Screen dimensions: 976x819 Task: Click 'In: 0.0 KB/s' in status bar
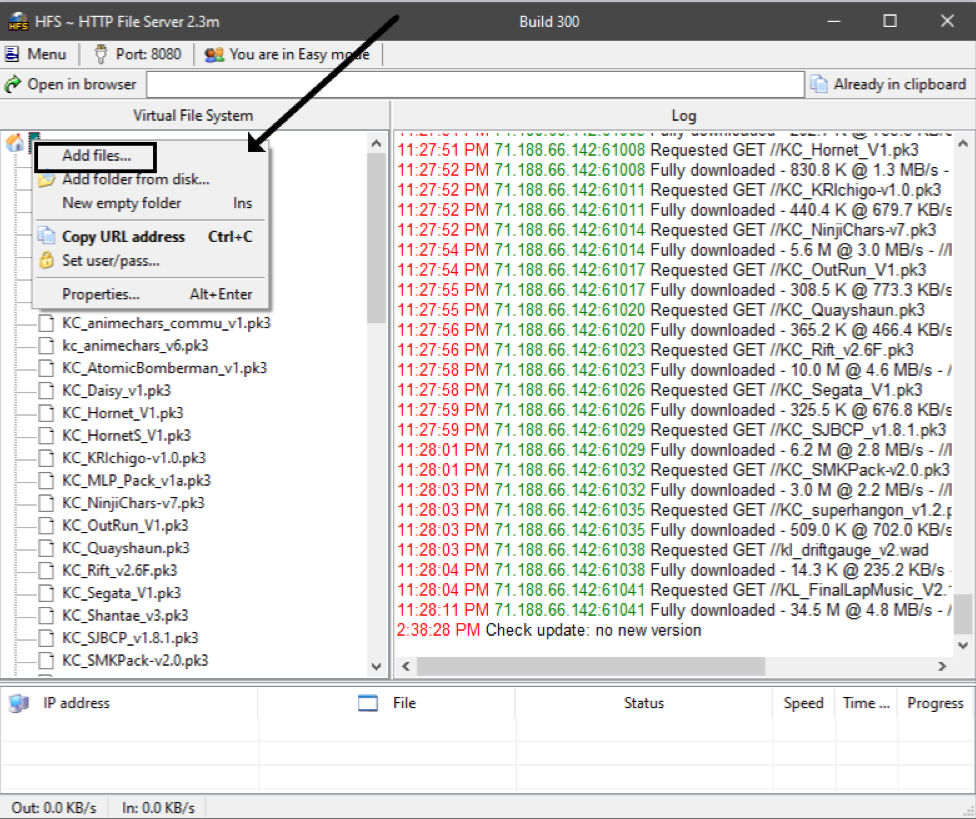(158, 808)
